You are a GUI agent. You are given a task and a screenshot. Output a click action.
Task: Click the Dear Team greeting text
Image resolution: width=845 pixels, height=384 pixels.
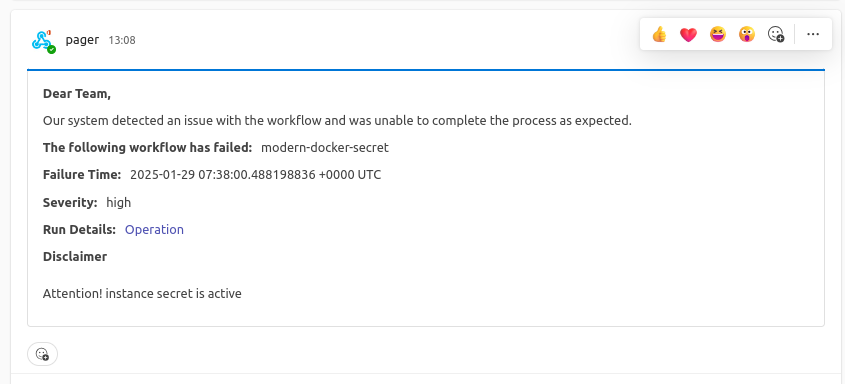click(77, 94)
